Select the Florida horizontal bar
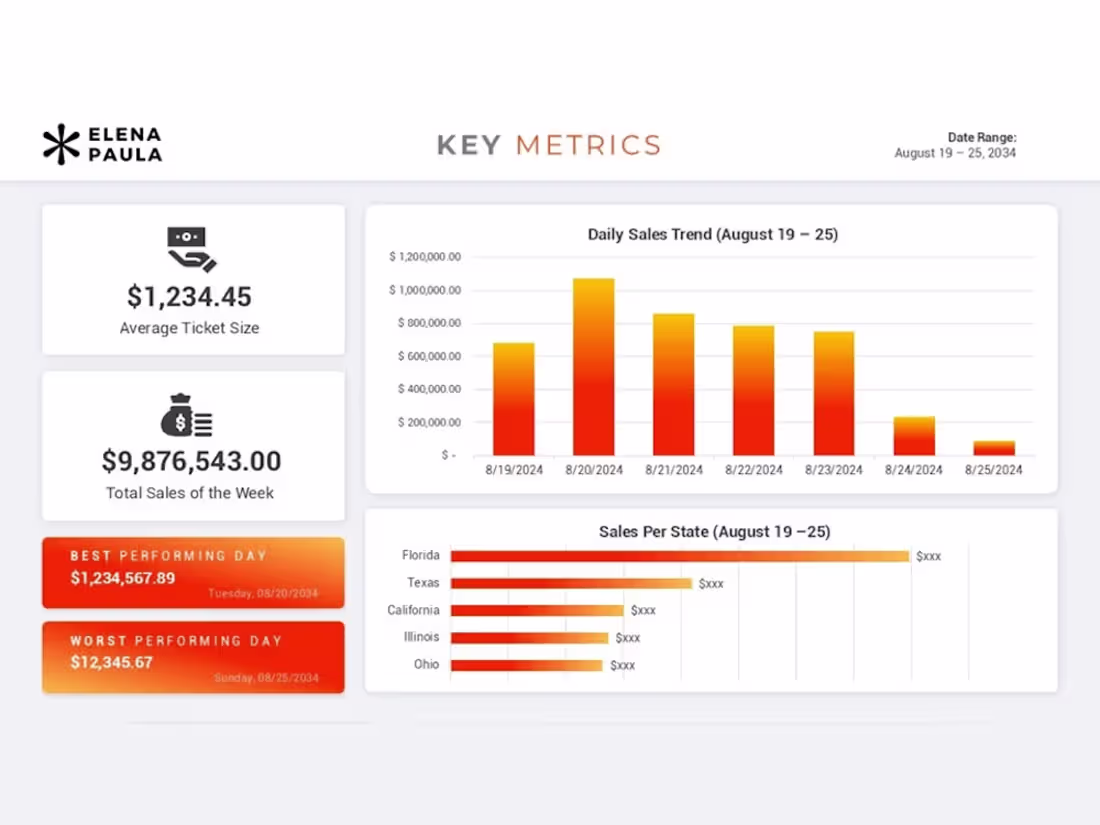 tap(680, 556)
